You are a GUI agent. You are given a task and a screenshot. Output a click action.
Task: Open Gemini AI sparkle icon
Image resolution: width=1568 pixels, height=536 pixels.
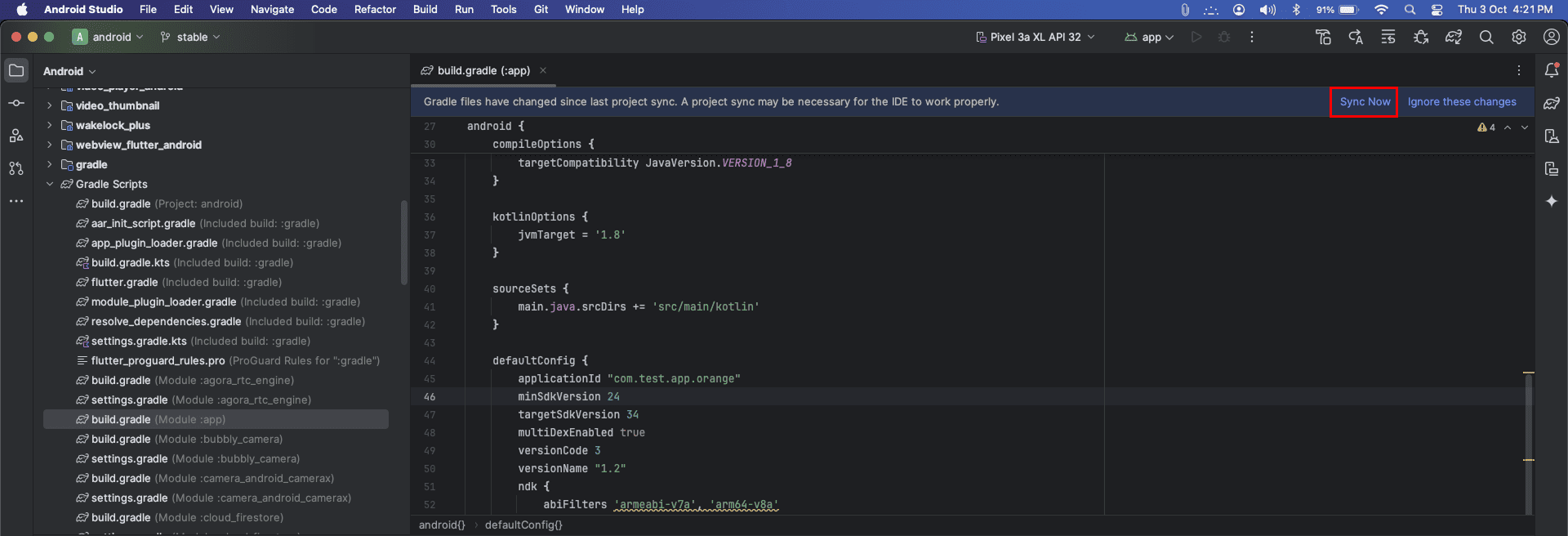point(1552,202)
